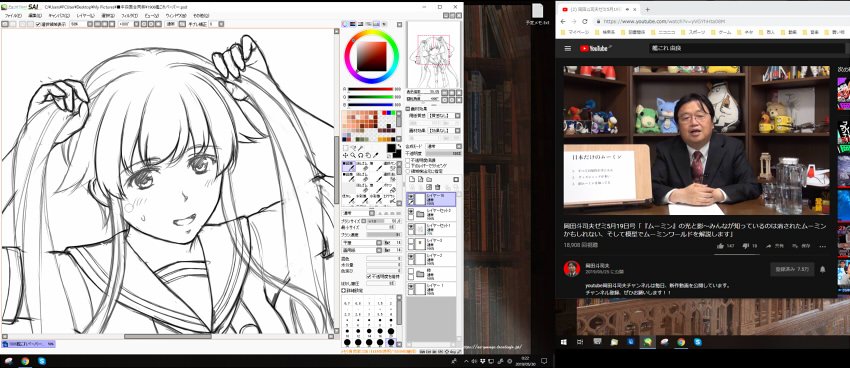Open the canvas rotation angle dropdown

[x=128, y=24]
